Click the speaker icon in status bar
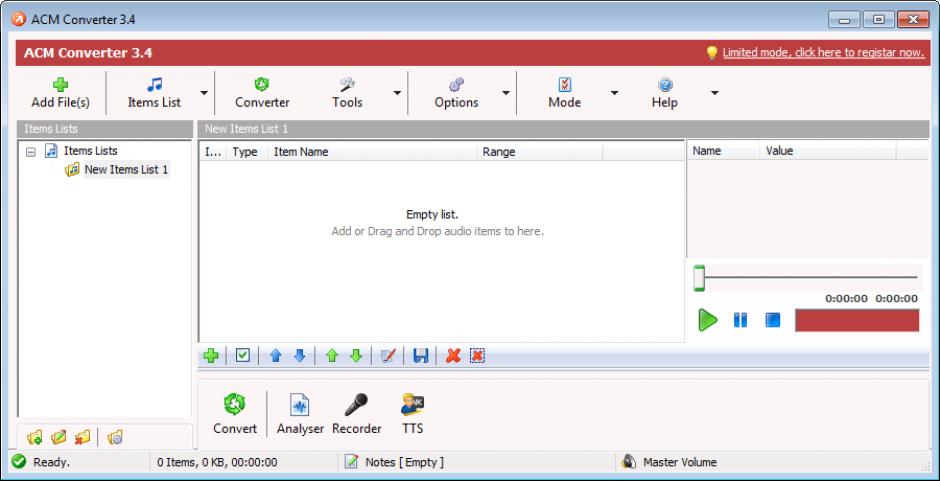This screenshot has height=481, width=940. pyautogui.click(x=628, y=462)
